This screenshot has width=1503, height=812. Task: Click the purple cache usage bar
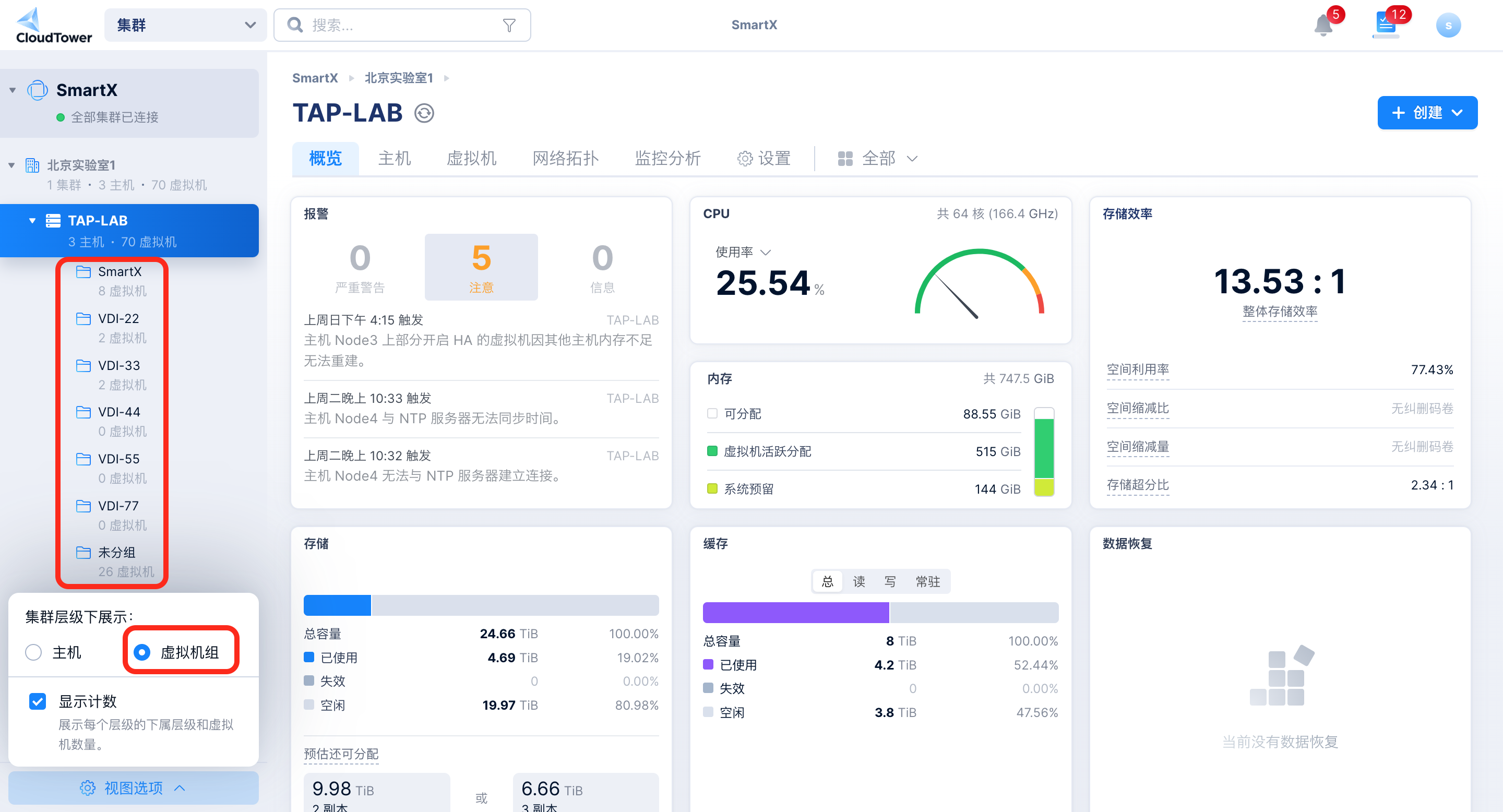coord(796,613)
